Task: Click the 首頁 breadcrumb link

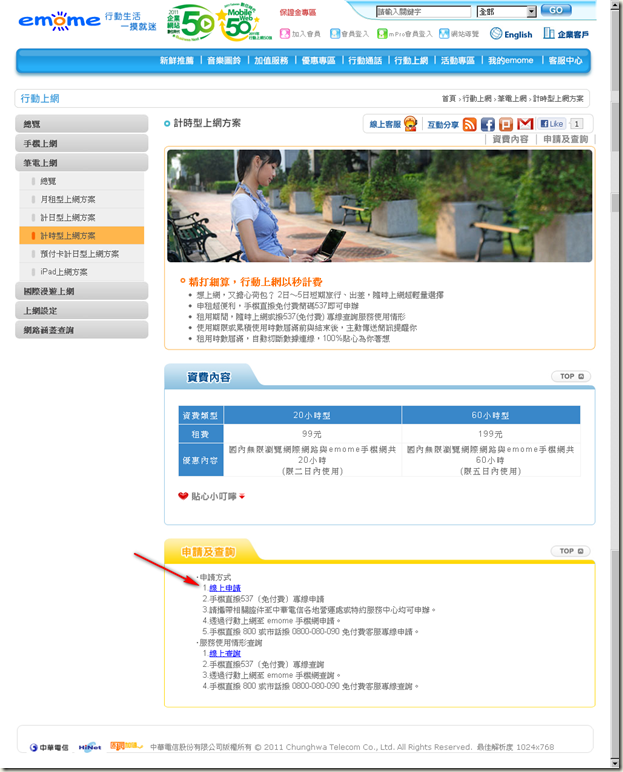Action: pyautogui.click(x=449, y=98)
